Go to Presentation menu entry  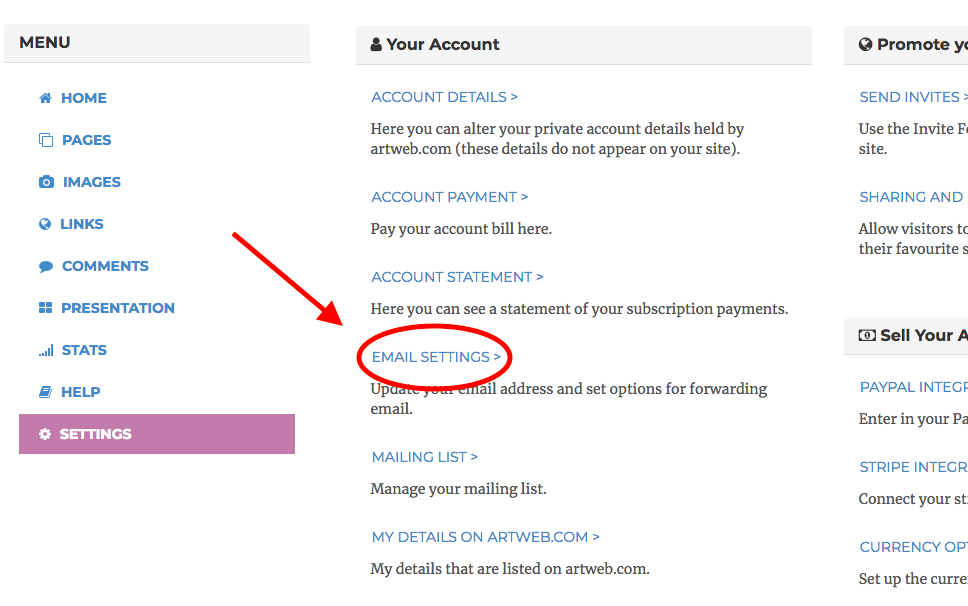coord(117,308)
